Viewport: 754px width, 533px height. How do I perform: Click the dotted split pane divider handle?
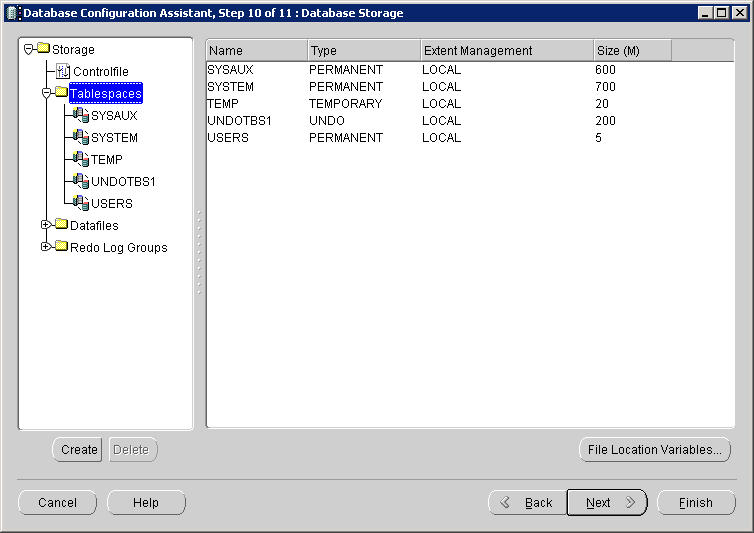click(x=199, y=252)
